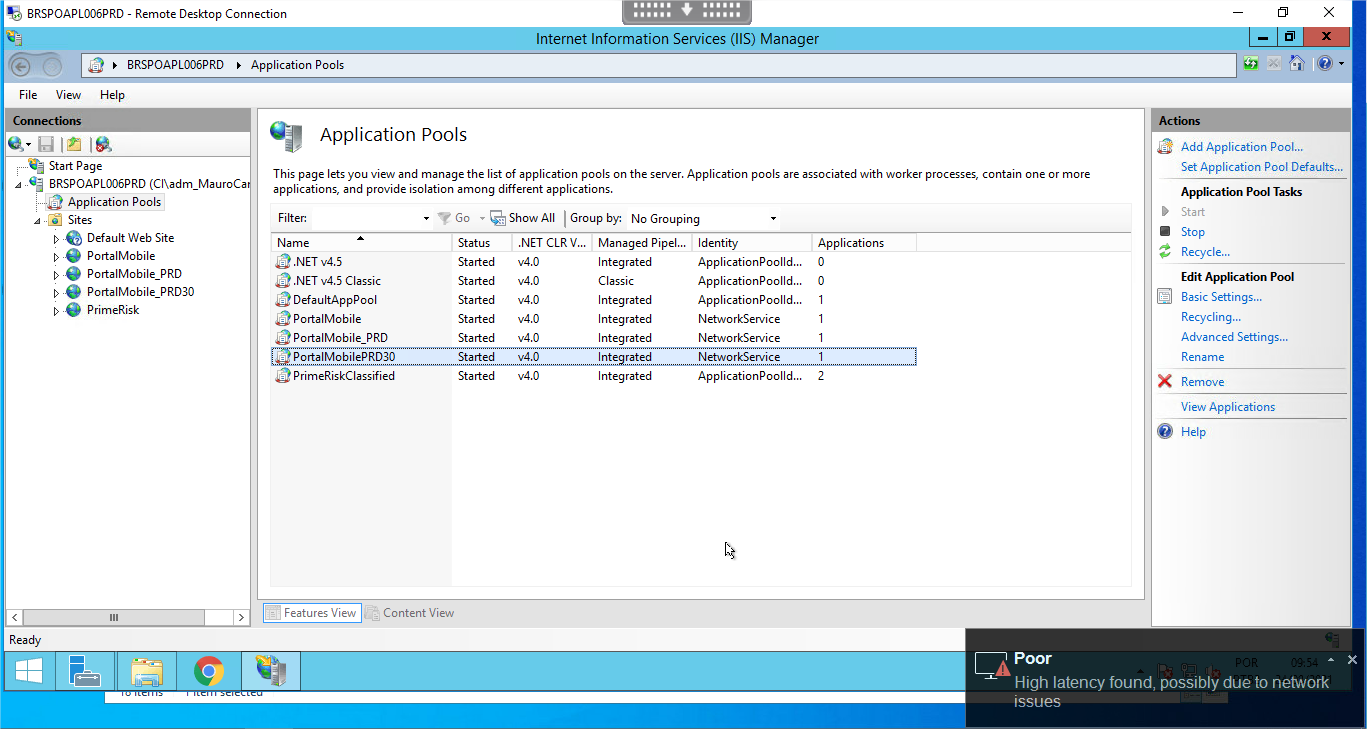Switch to the Features View tab
The width and height of the screenshot is (1367, 729).
(311, 613)
